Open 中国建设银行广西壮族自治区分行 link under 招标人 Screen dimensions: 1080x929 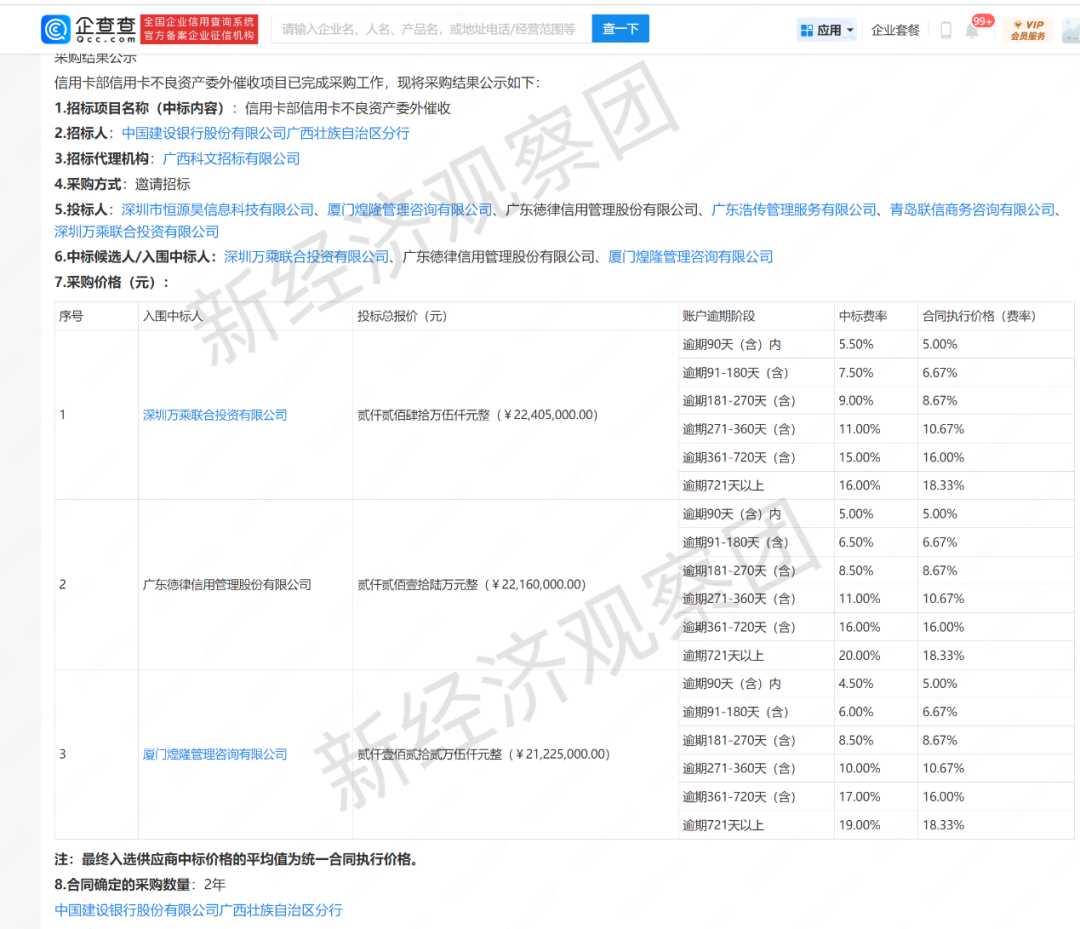(265, 133)
